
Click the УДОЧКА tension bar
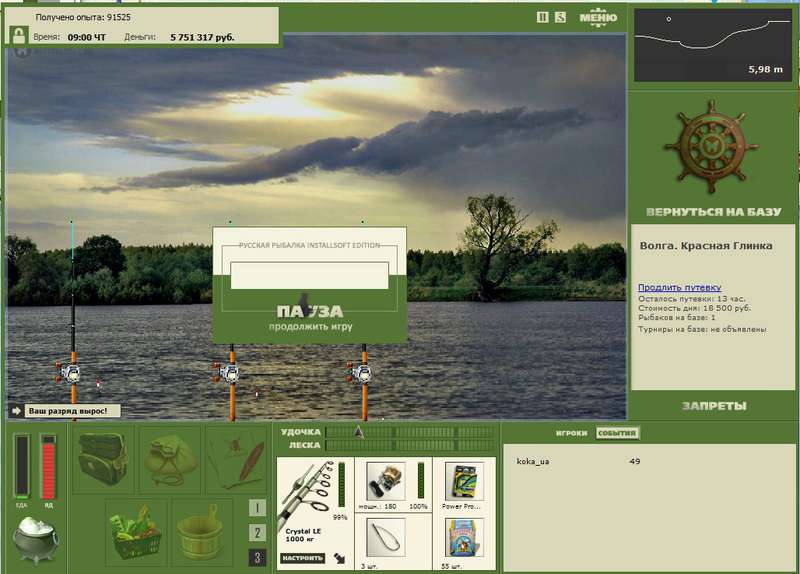point(410,432)
